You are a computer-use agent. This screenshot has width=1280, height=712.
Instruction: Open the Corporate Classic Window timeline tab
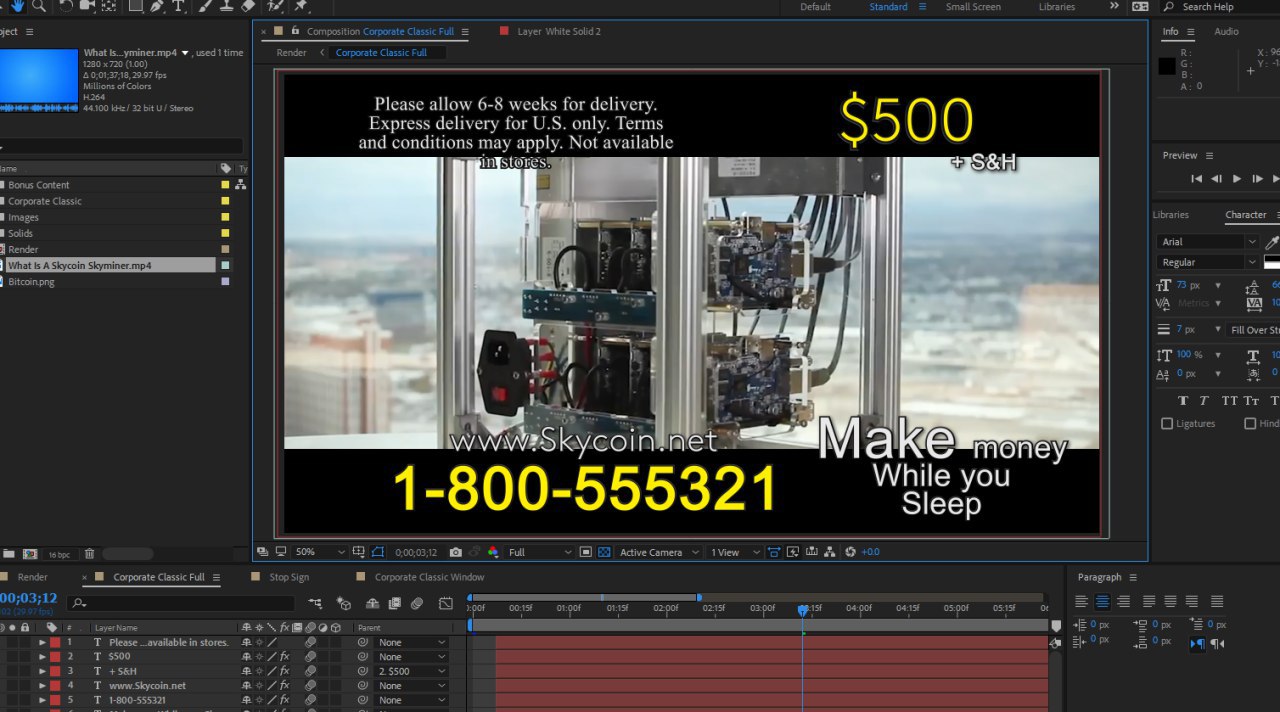pyautogui.click(x=429, y=577)
